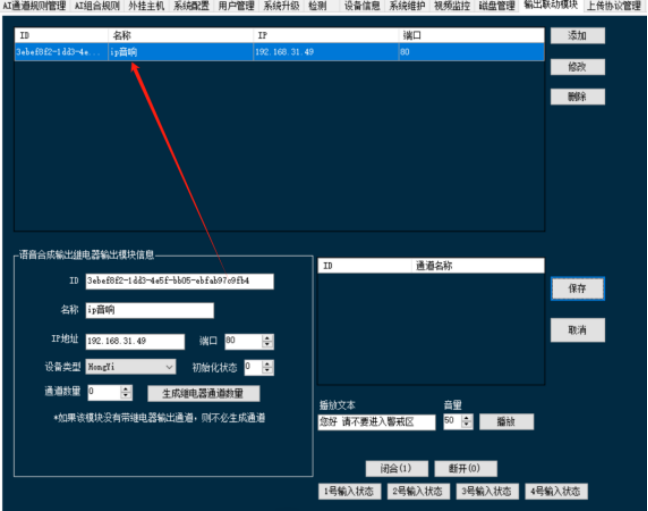Check 3号输入状态
This screenshot has width=648, height=511.
pos(487,491)
